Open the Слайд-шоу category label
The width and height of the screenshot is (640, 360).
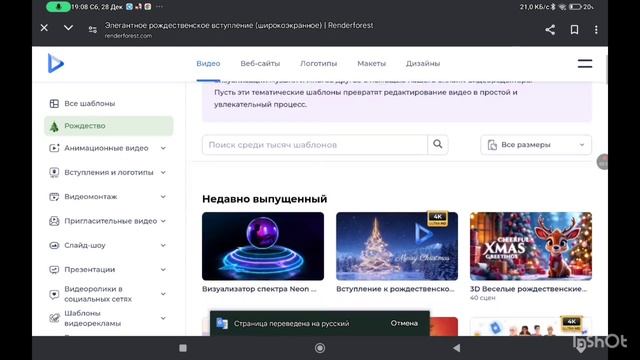[85, 245]
